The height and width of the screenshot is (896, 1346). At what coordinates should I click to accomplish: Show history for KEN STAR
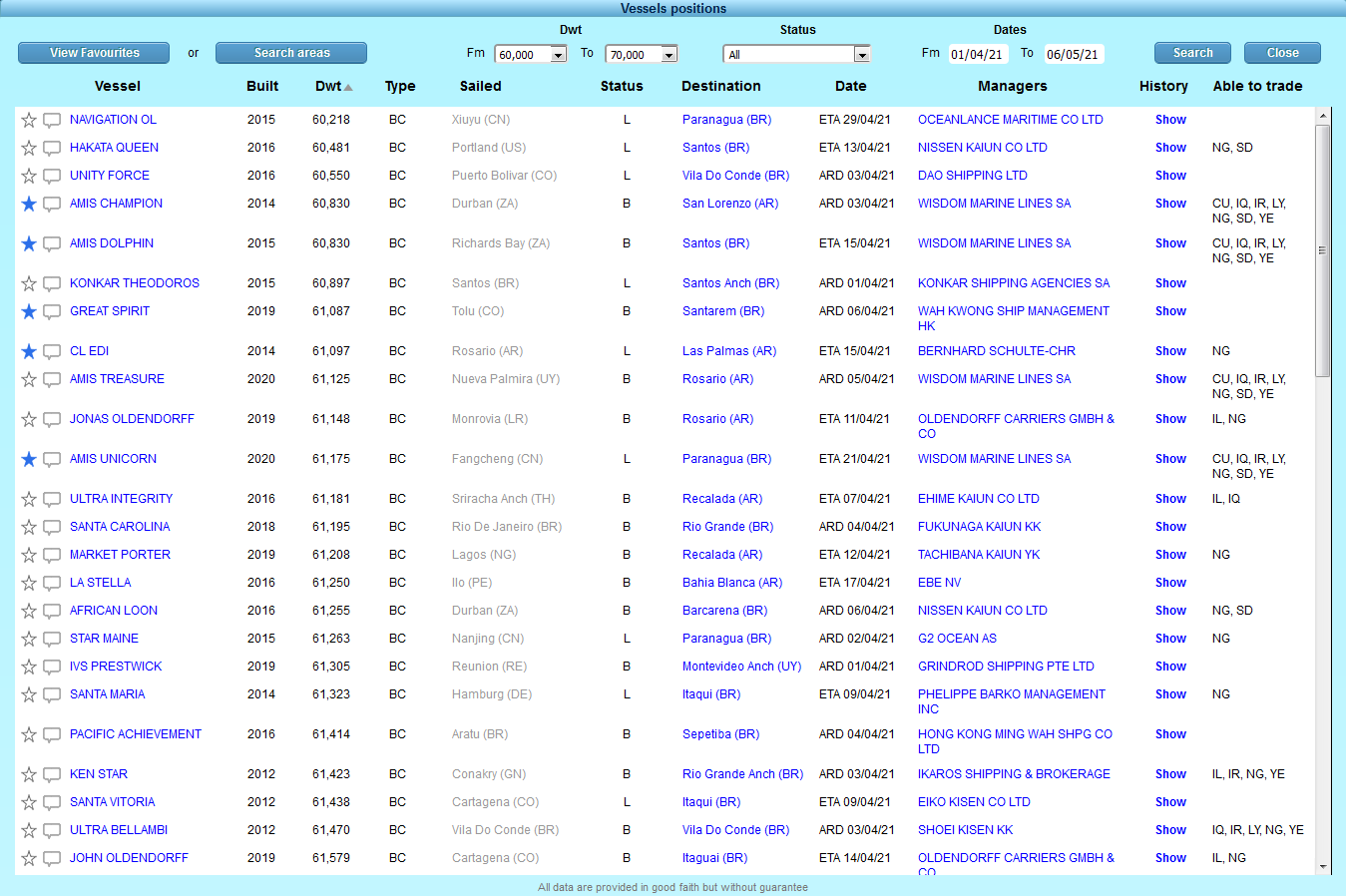point(1170,774)
